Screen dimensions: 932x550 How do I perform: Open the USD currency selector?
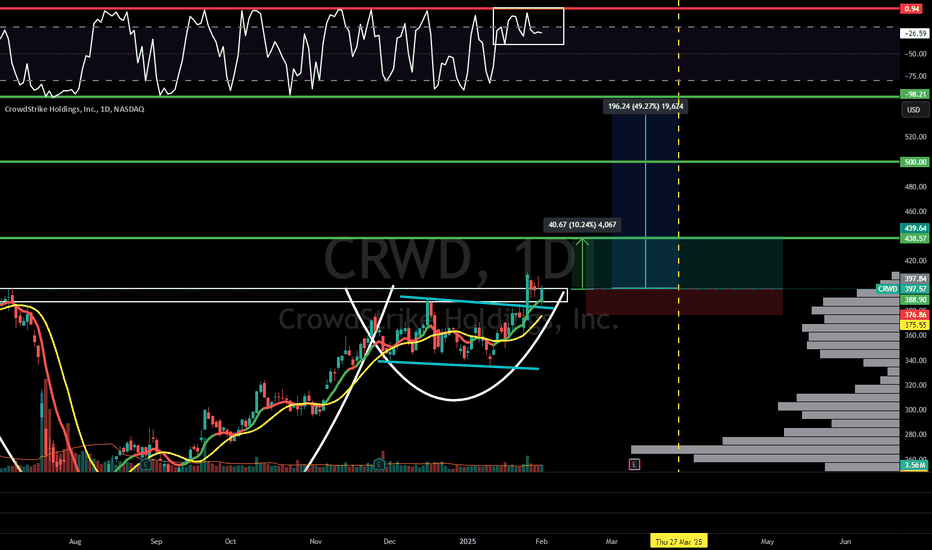tap(914, 109)
